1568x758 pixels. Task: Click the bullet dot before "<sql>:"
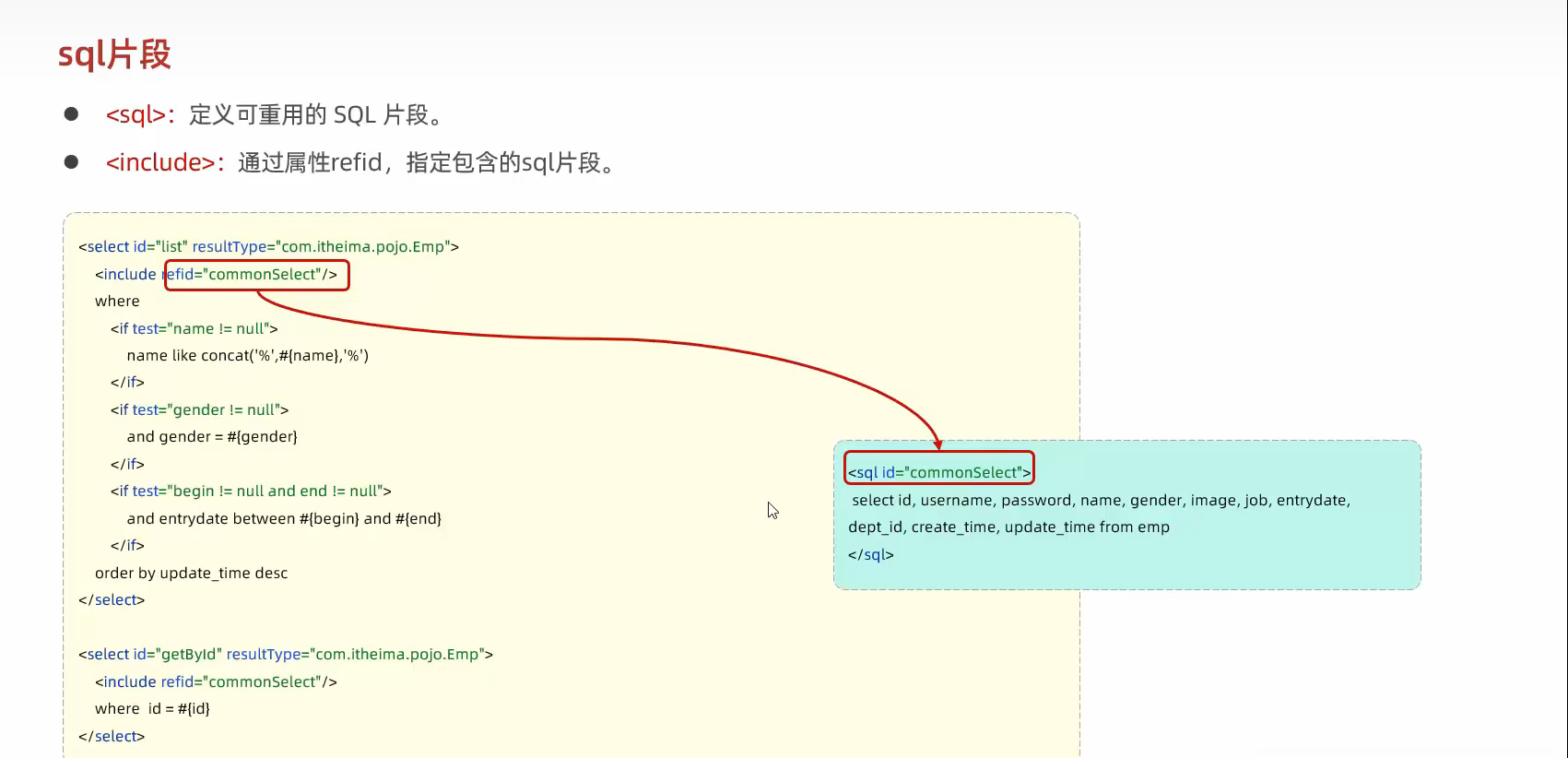pos(71,114)
